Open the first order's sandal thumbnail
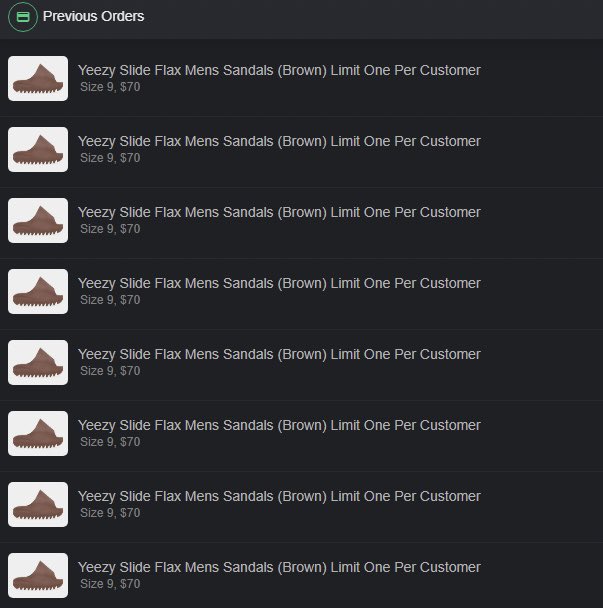Viewport: 603px width, 608px height. [x=38, y=78]
